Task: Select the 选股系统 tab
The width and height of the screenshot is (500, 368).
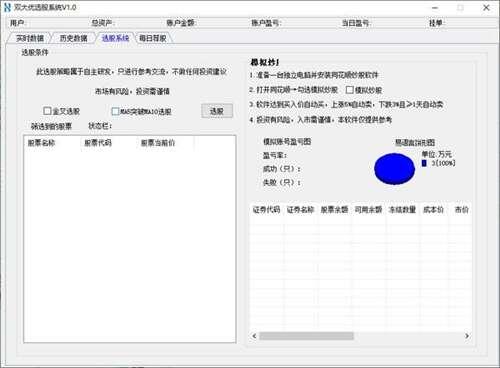Action: click(x=115, y=38)
